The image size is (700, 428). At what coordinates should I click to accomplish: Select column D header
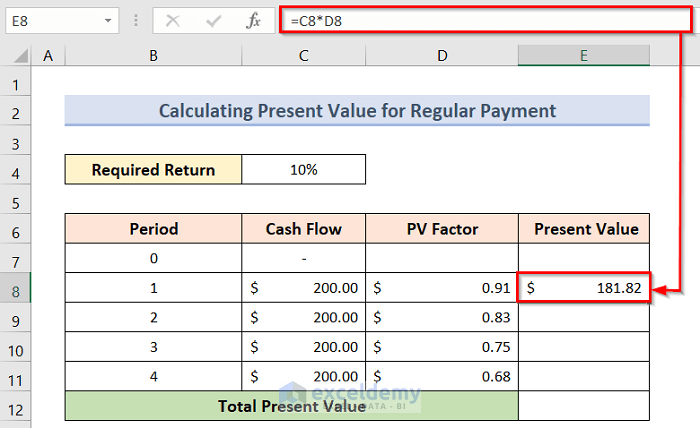pyautogui.click(x=442, y=57)
